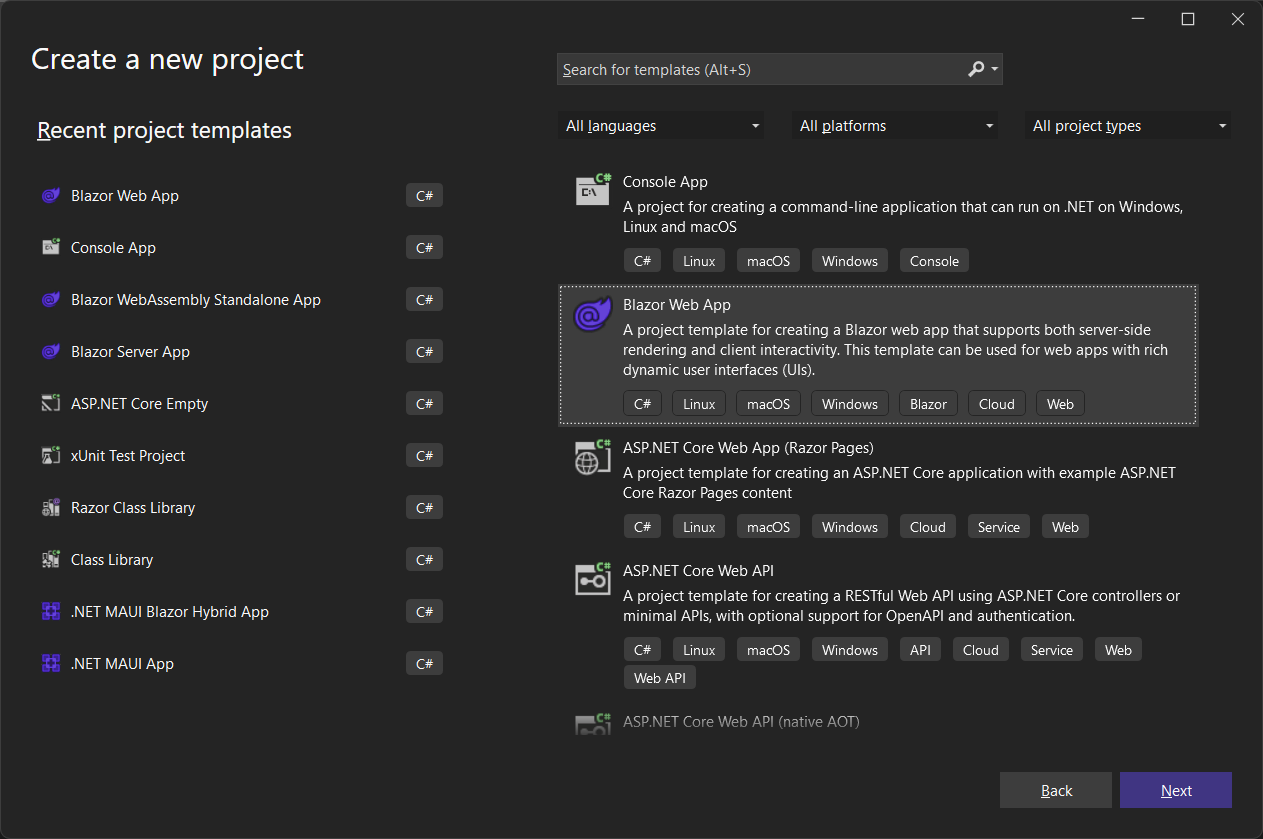This screenshot has width=1263, height=839.
Task: Click the Blazor Web App description text
Action: (x=895, y=350)
